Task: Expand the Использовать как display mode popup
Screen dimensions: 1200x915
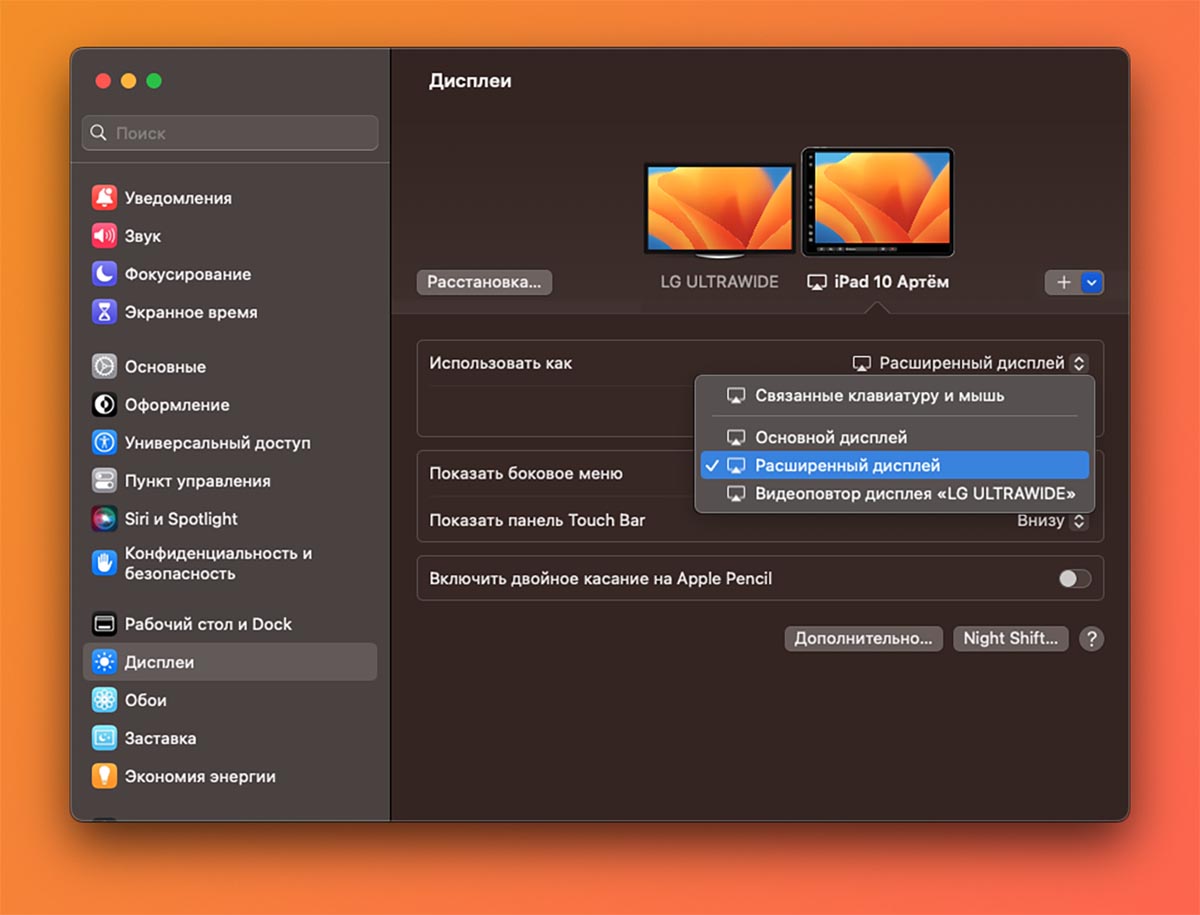Action: [968, 364]
